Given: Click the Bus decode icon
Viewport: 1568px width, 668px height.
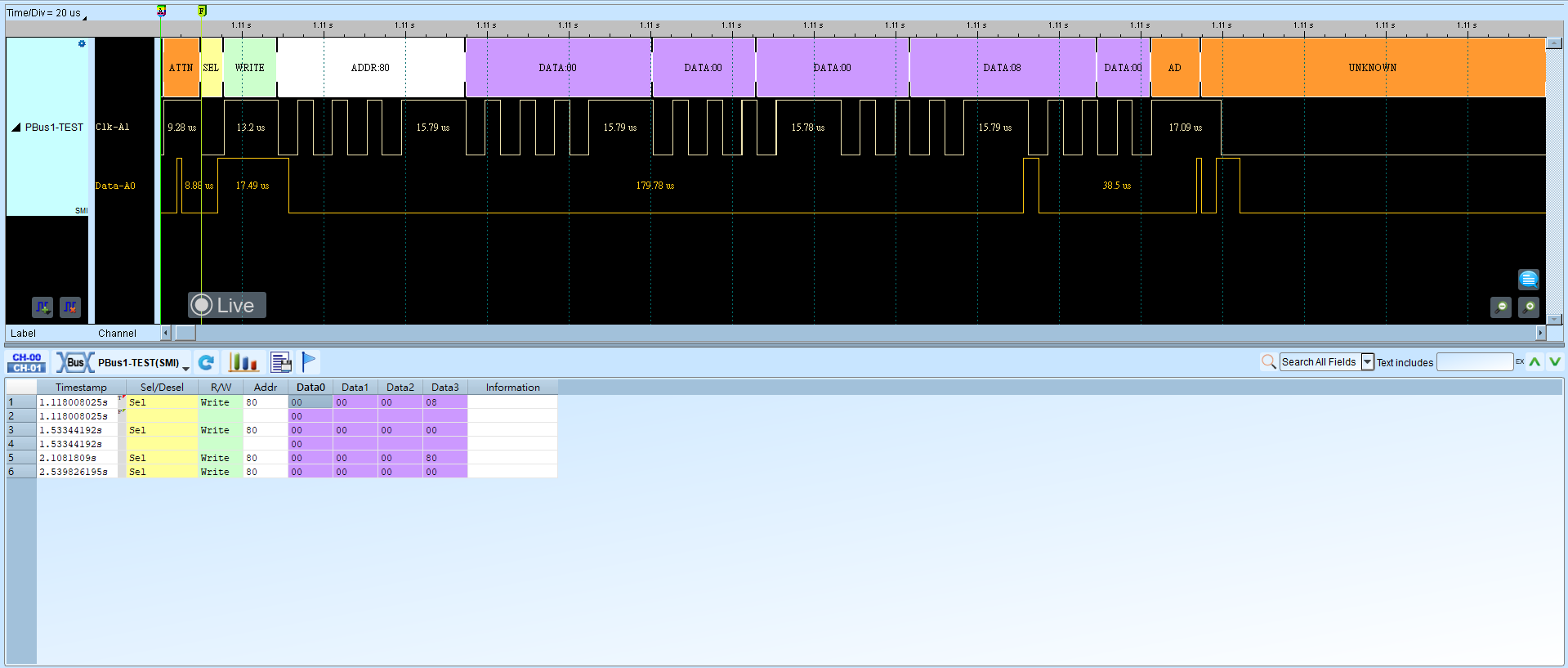Looking at the screenshot, I should [x=74, y=362].
